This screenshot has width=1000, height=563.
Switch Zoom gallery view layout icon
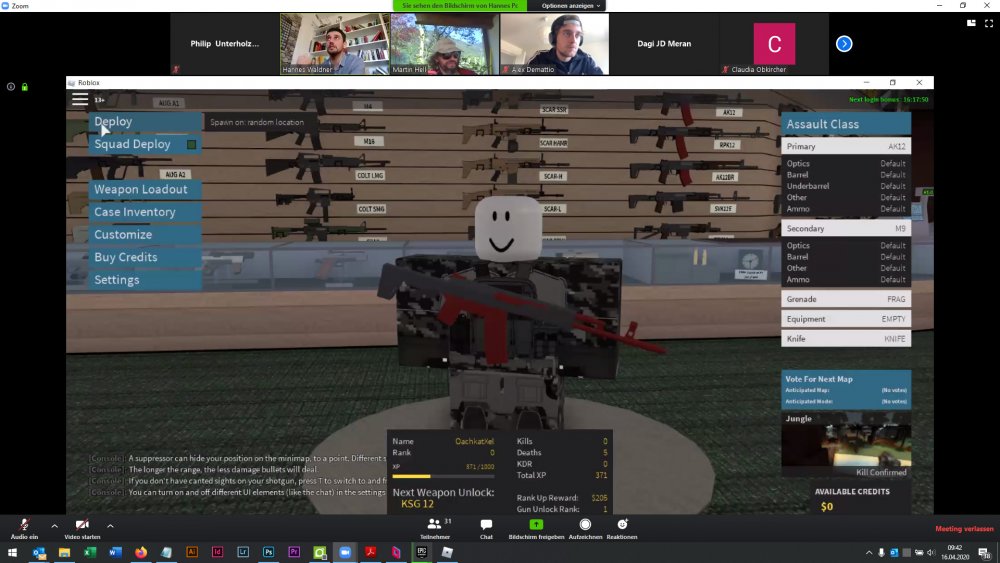tap(971, 23)
